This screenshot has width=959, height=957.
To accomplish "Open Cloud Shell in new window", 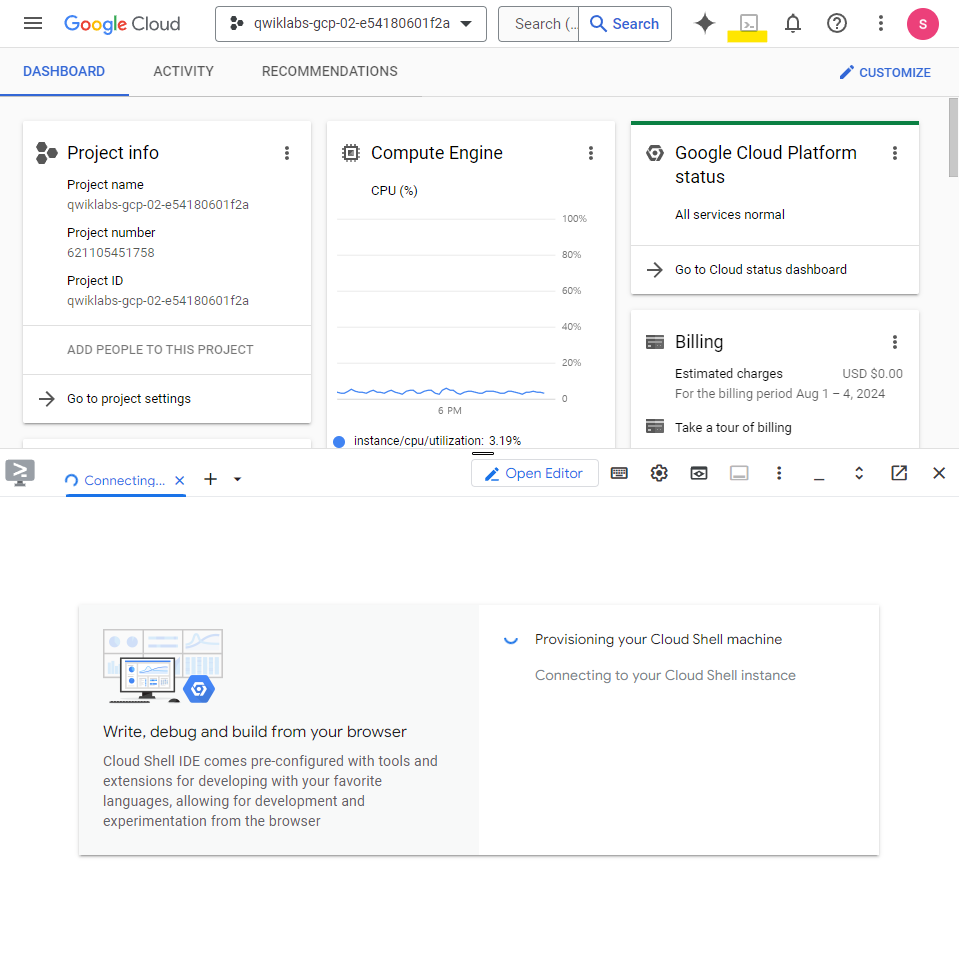I will (x=899, y=473).
